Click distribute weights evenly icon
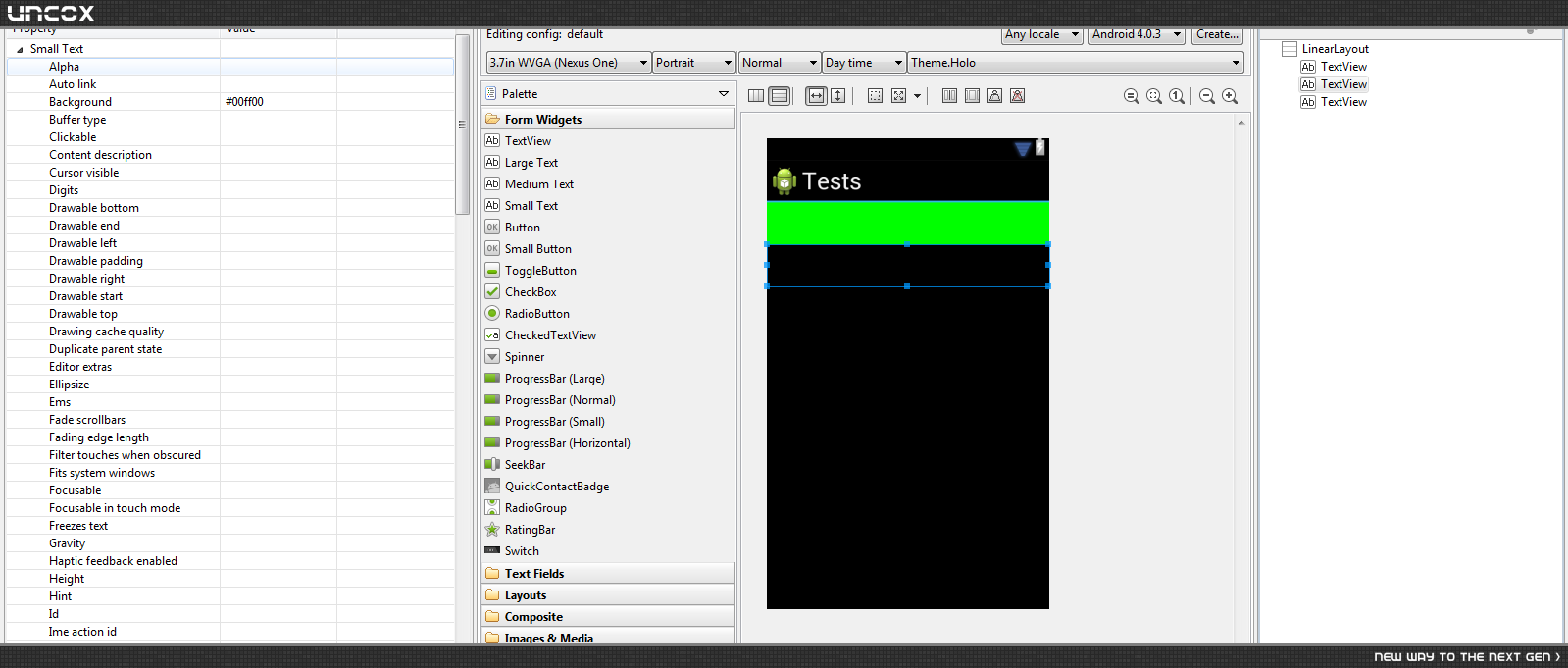The image size is (1568, 668). [949, 96]
